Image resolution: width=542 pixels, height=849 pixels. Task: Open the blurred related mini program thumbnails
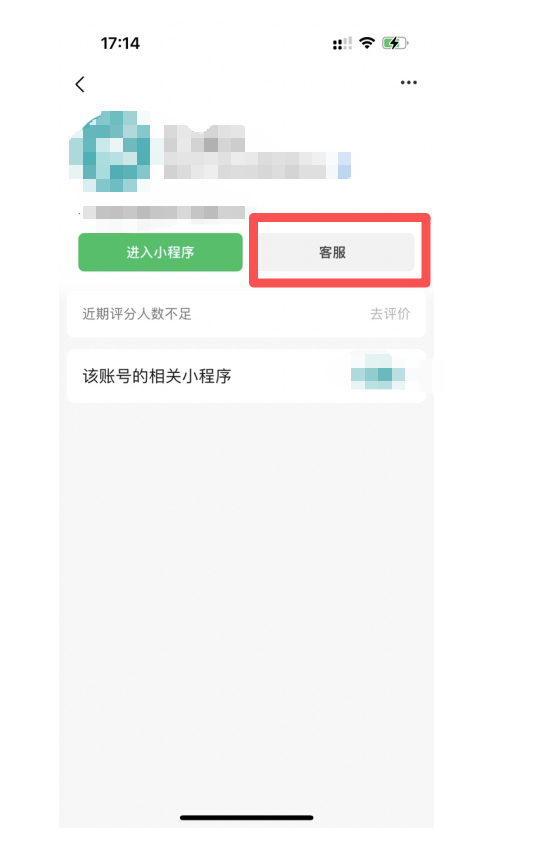coord(378,372)
